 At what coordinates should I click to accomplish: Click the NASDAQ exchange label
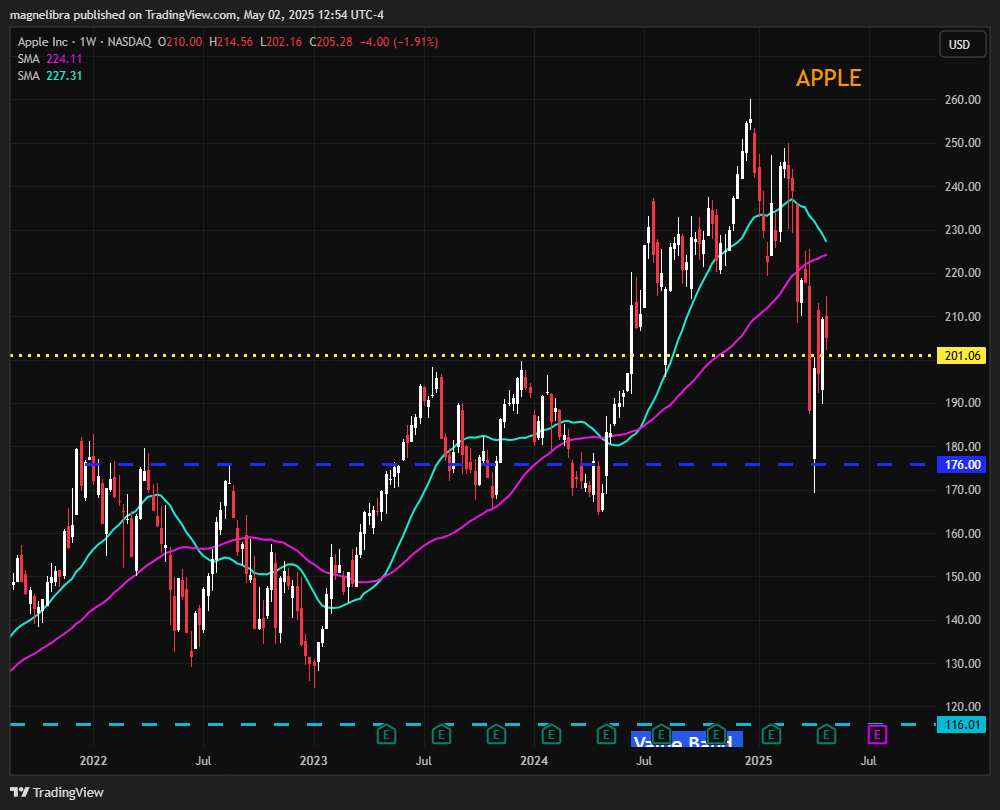coord(129,42)
